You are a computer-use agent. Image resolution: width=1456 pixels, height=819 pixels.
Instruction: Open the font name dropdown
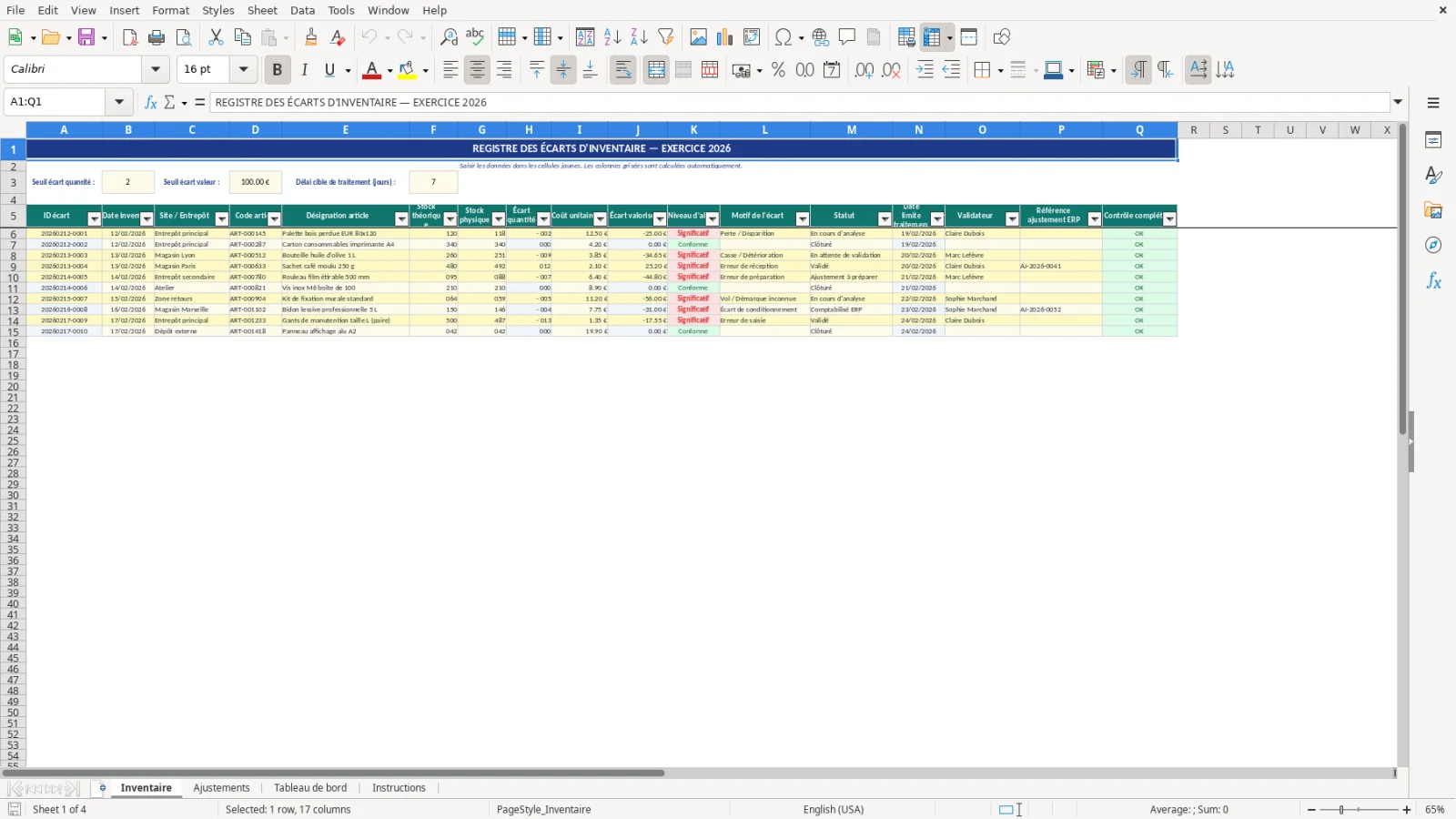[156, 69]
